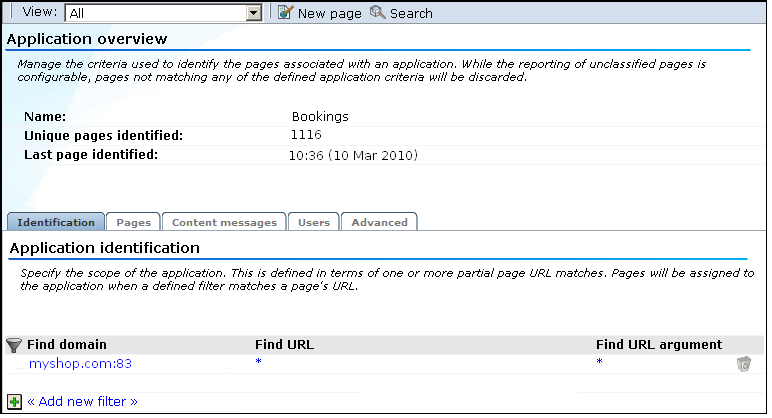
Task: Switch to the Identification tab
Action: (56, 222)
